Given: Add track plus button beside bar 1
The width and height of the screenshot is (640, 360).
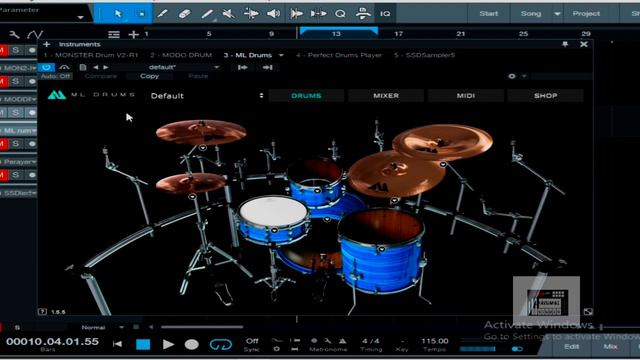Looking at the screenshot, I should (x=133, y=35).
